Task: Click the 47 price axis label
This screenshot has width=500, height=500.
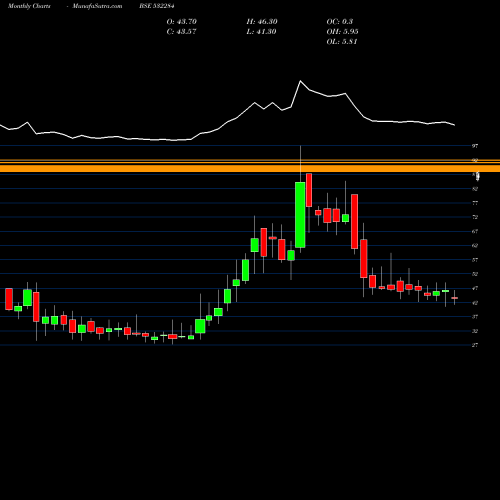Action: (475, 288)
